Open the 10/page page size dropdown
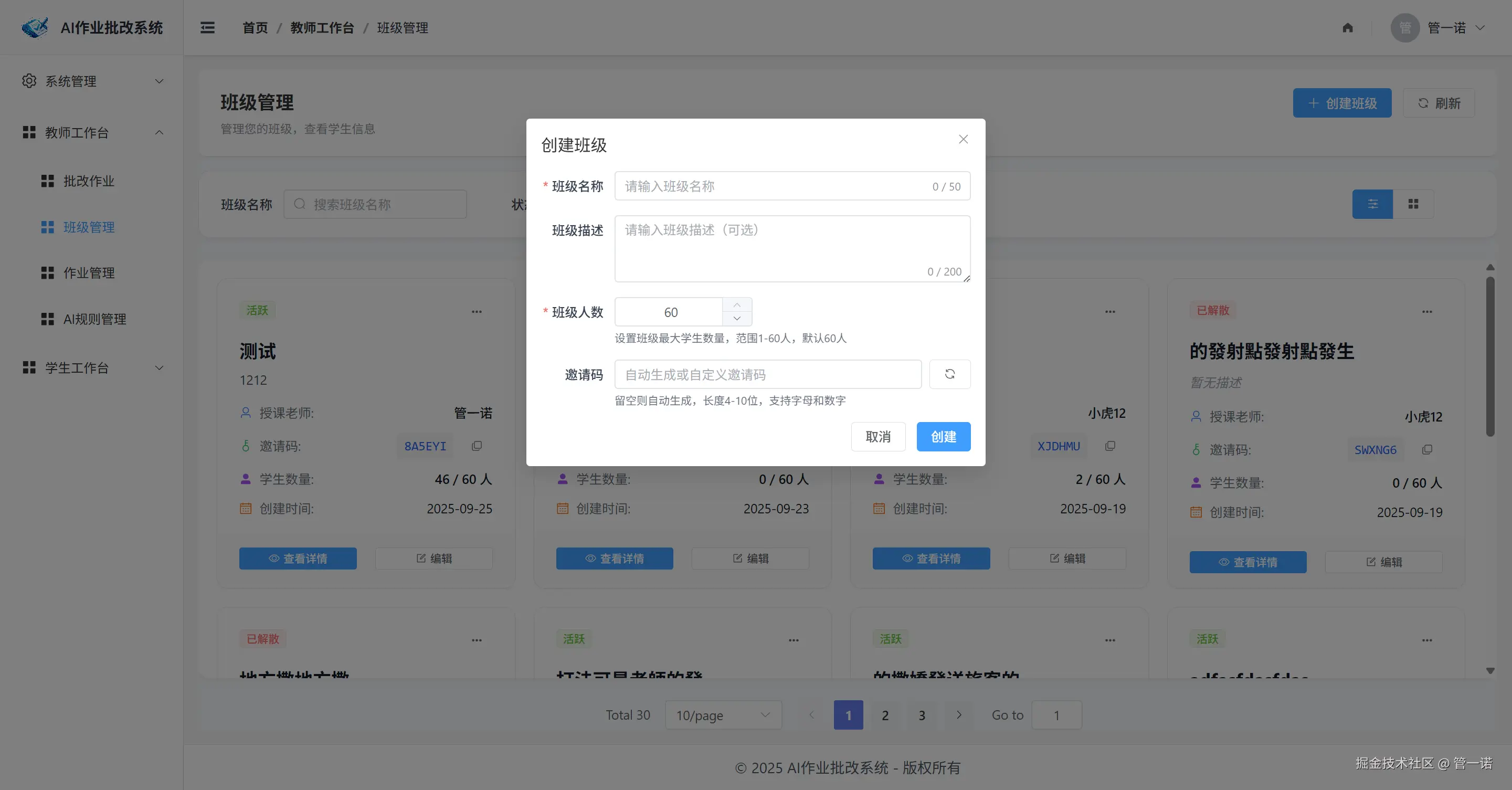 point(723,715)
